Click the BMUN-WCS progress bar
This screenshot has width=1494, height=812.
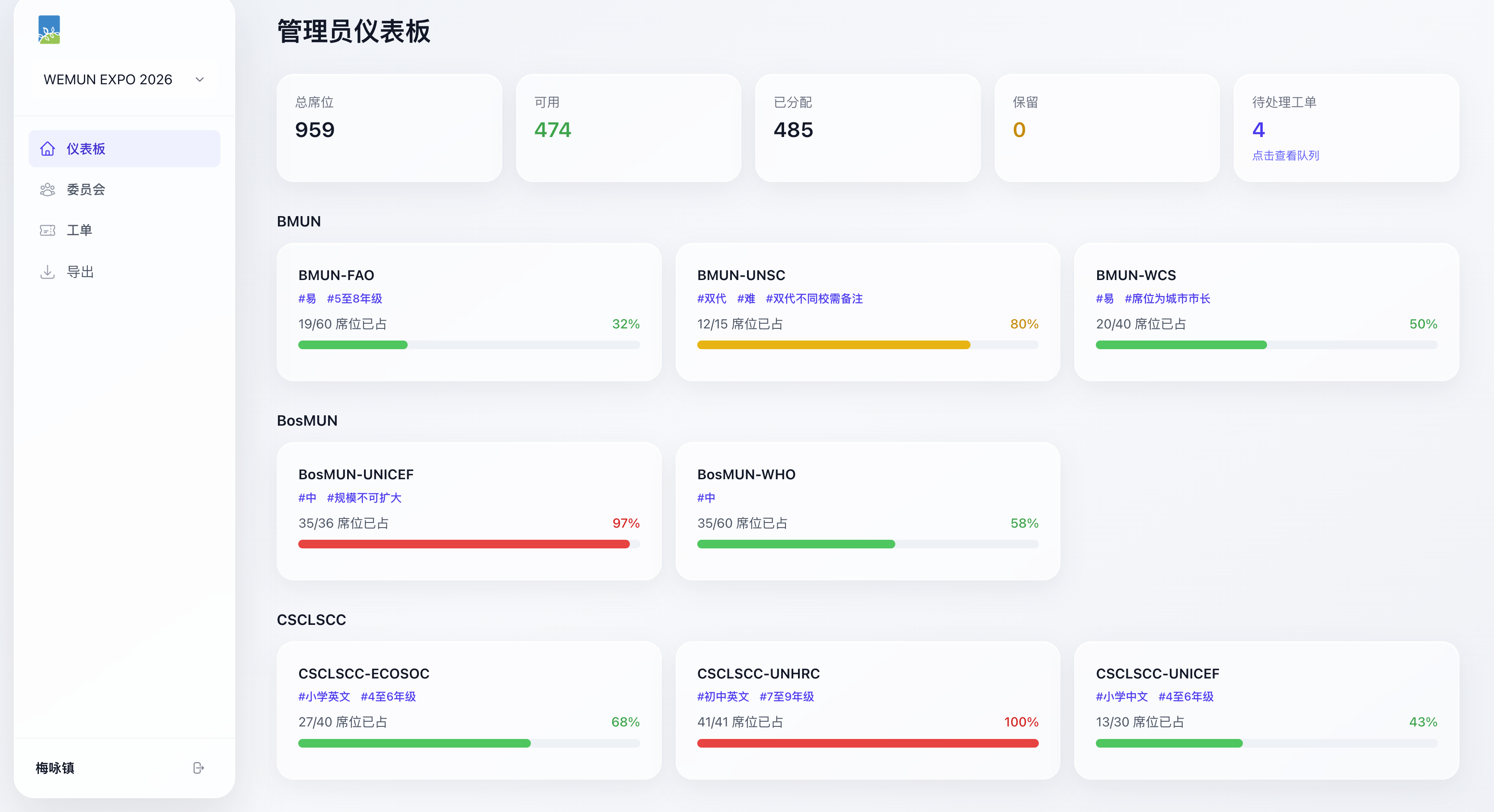coord(1267,345)
